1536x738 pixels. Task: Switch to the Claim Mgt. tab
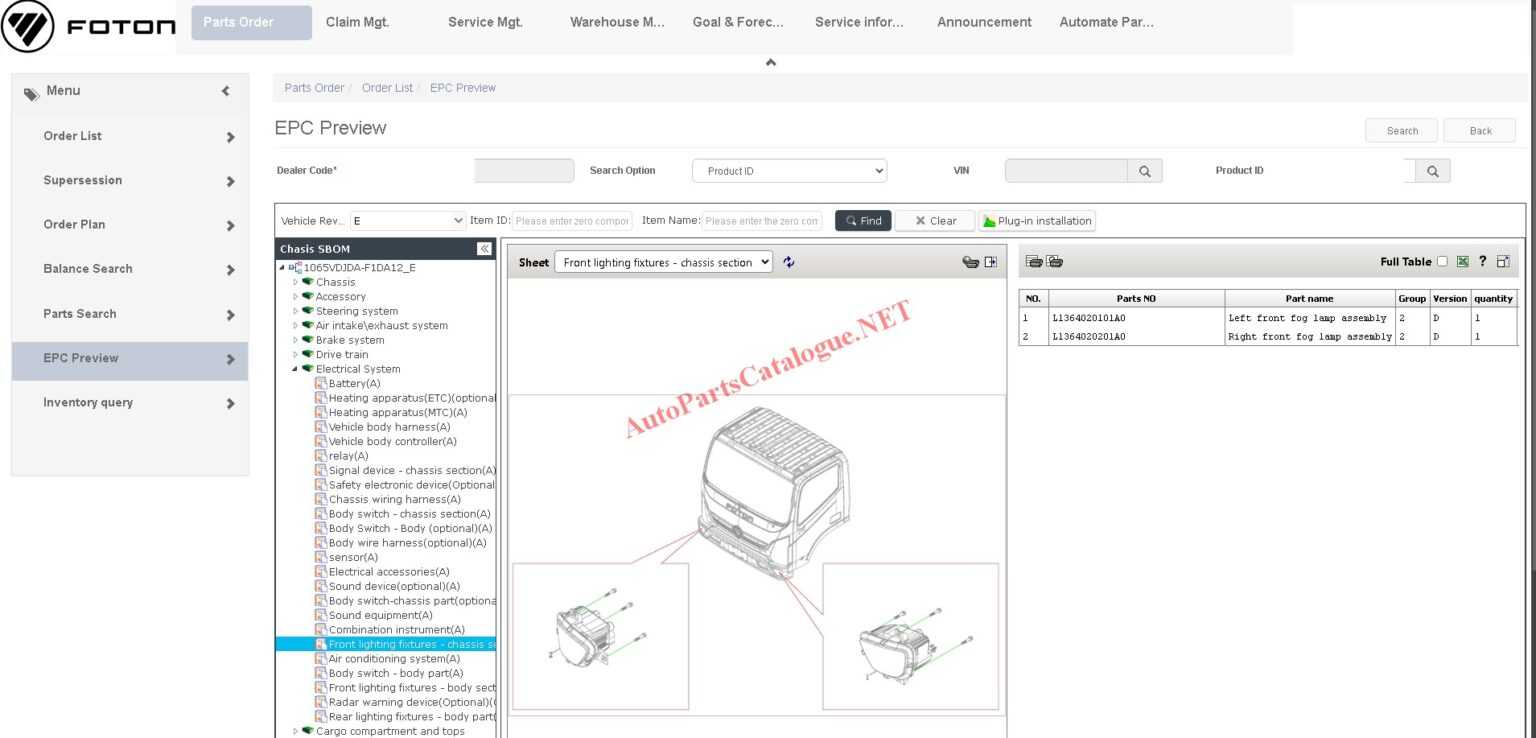[x=357, y=21]
